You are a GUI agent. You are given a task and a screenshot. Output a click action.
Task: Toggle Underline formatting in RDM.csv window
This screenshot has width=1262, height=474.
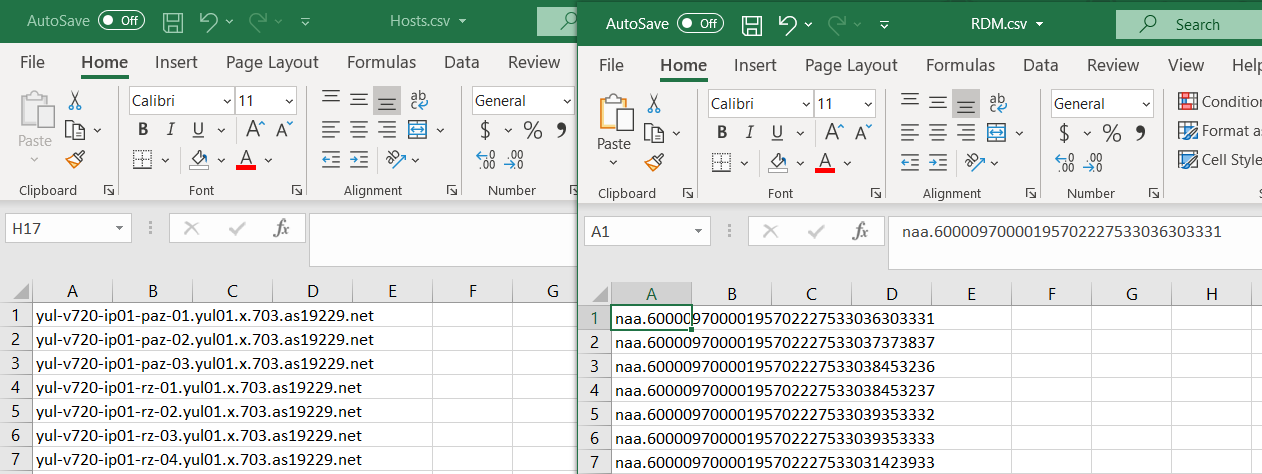point(776,133)
